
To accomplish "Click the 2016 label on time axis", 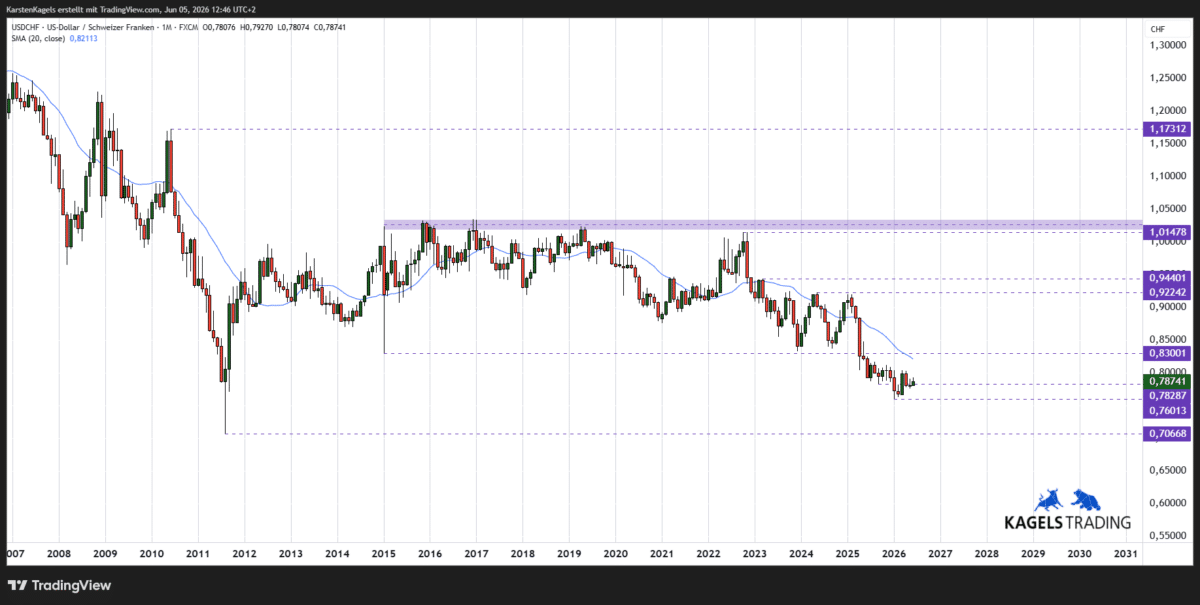I will (430, 553).
